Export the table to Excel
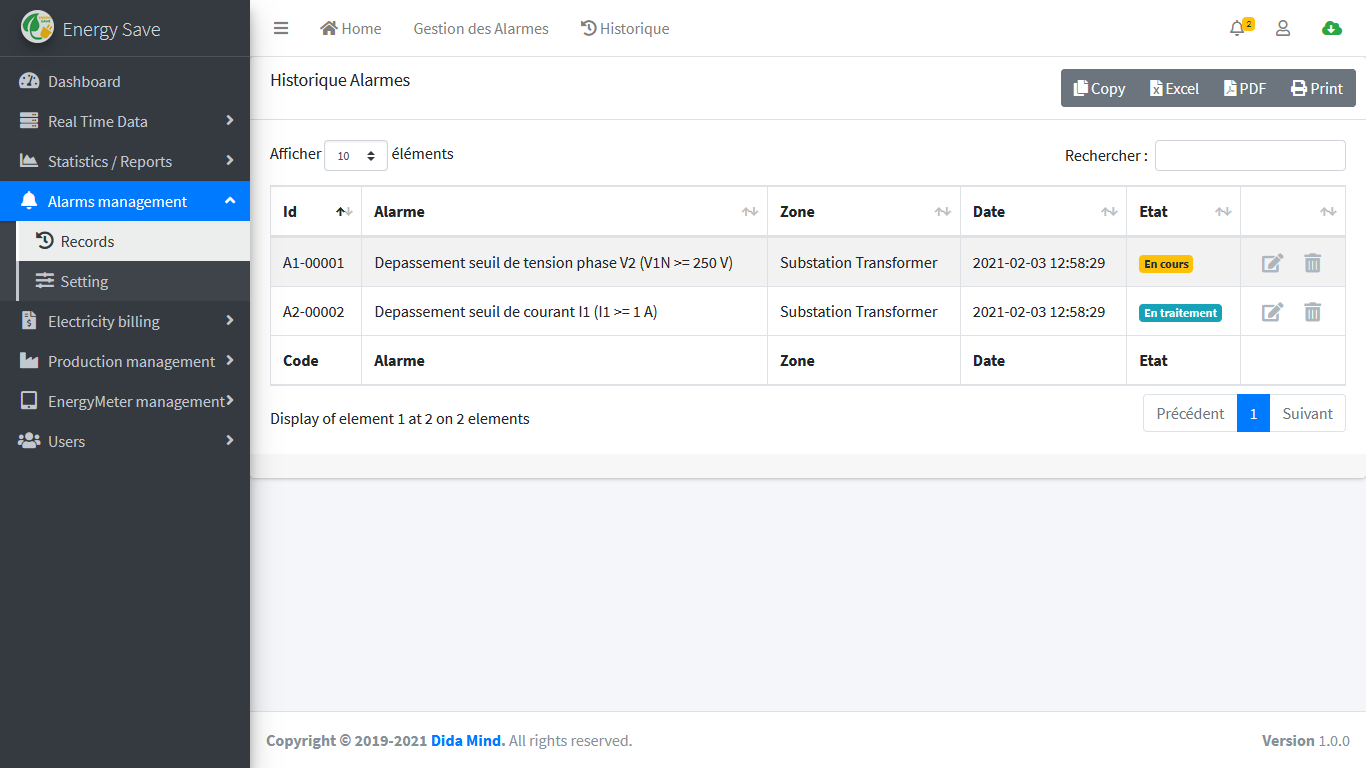The height and width of the screenshot is (768, 1366). coord(1174,88)
